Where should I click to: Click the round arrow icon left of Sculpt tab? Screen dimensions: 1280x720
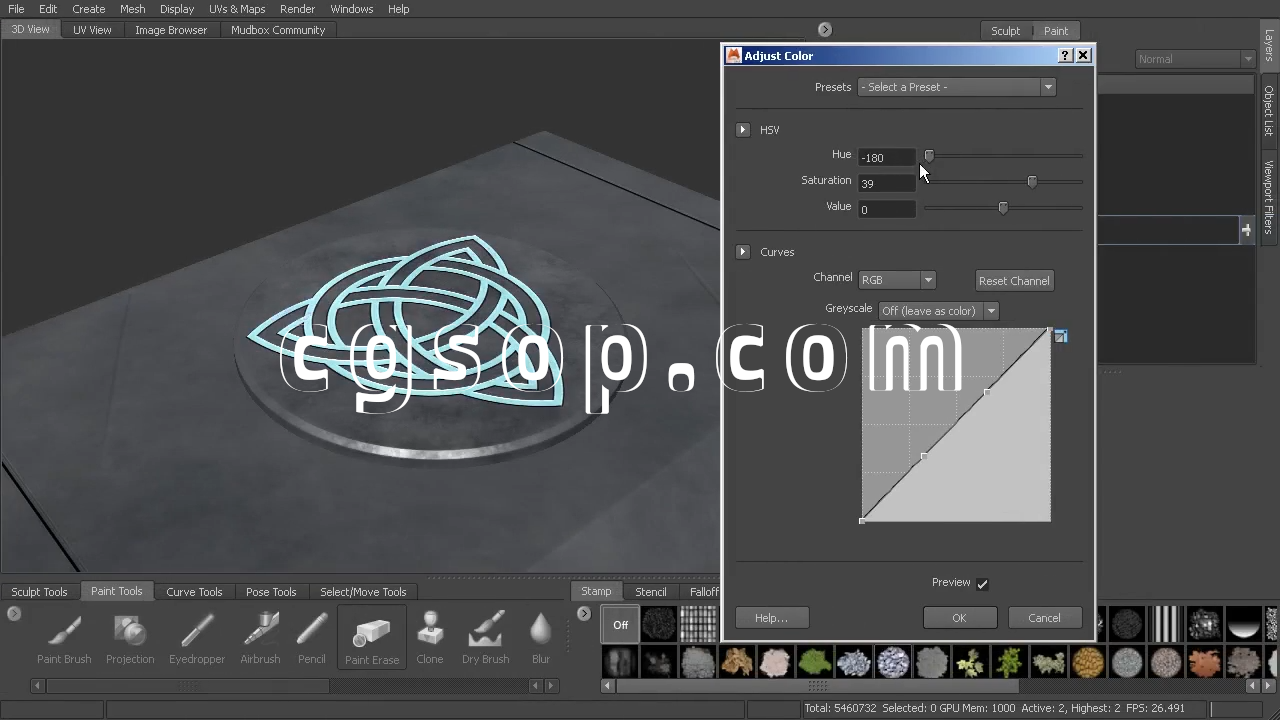click(x=824, y=30)
